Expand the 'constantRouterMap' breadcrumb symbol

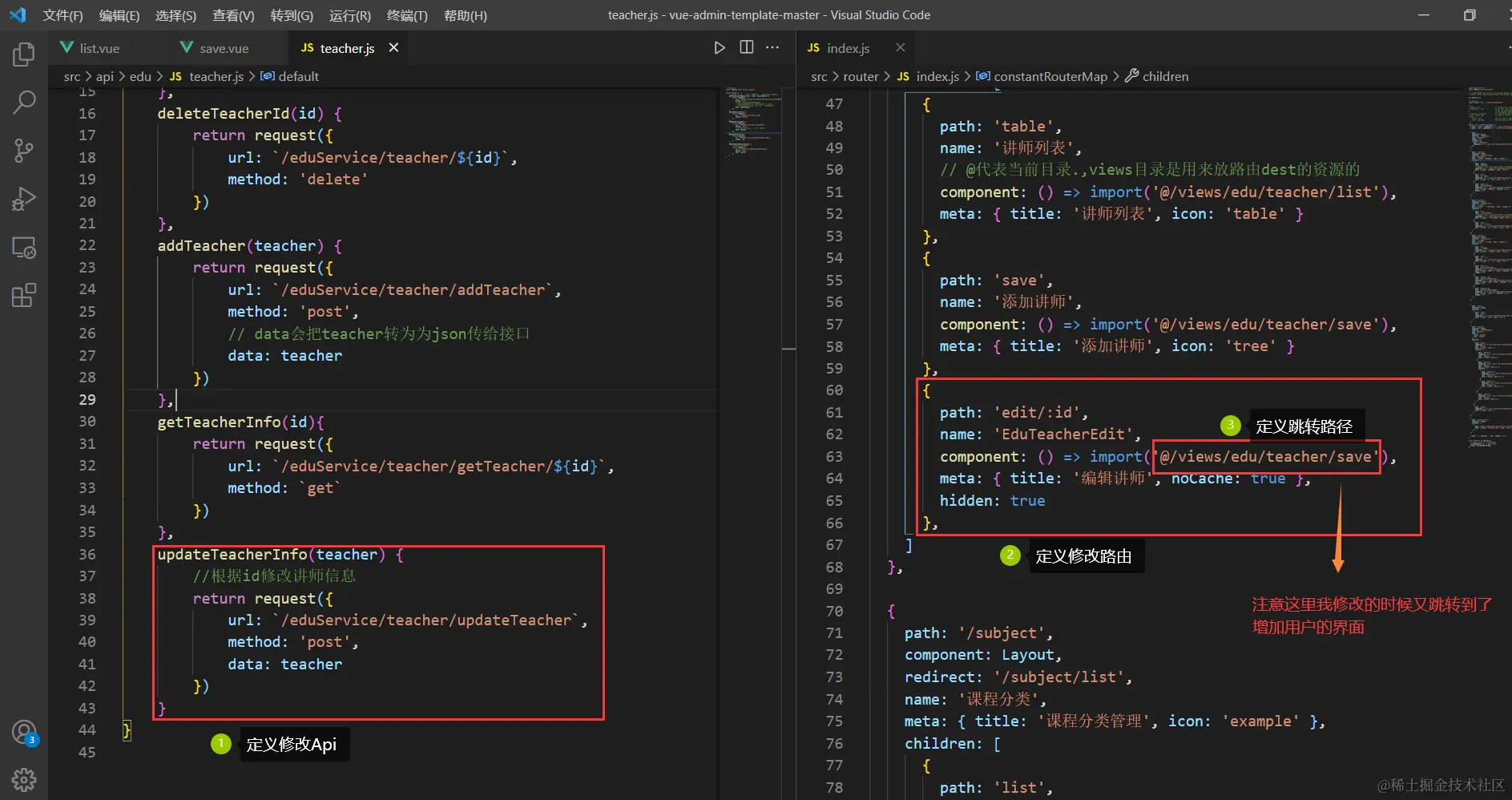1042,76
